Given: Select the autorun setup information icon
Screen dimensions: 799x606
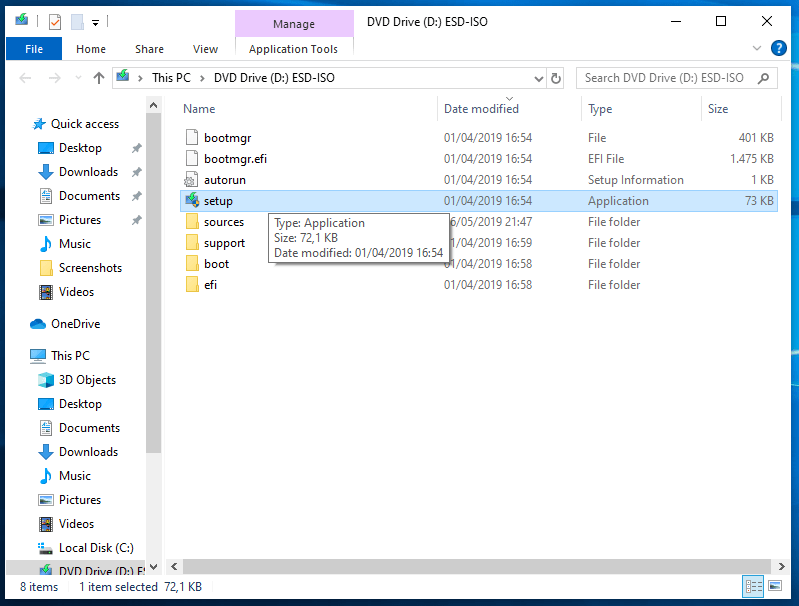Looking at the screenshot, I should point(191,179).
